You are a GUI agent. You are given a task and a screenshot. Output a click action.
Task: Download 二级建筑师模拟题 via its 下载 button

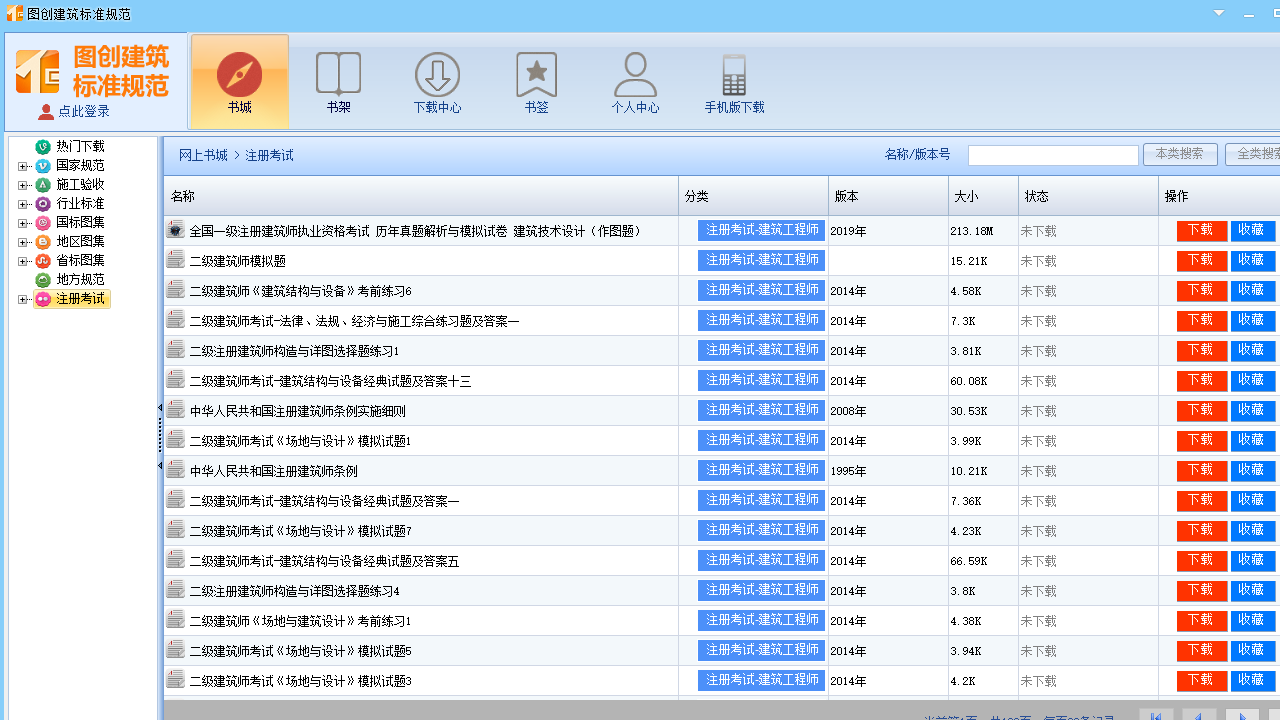tap(1201, 260)
